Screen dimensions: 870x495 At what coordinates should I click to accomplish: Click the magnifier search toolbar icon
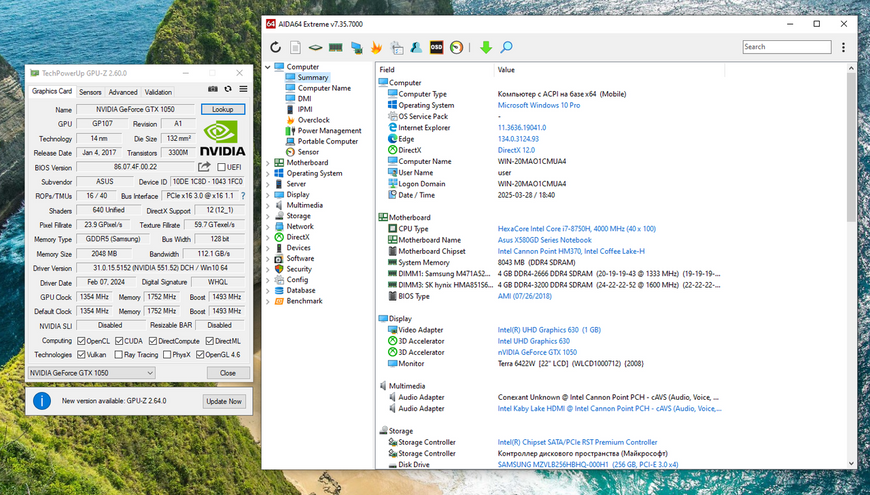[x=506, y=48]
